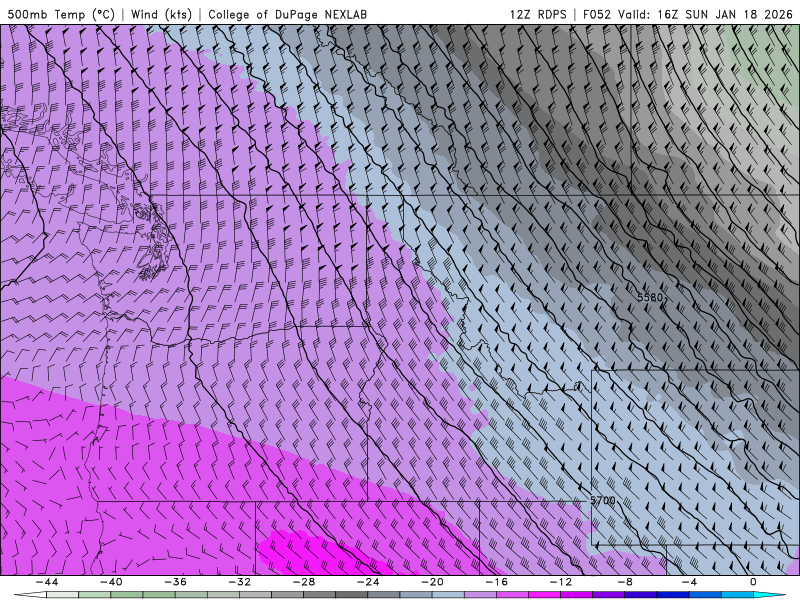This screenshot has height=600, width=800.
Task: Click the cyan arrow end of the colorbar
Action: pyautogui.click(x=769, y=595)
